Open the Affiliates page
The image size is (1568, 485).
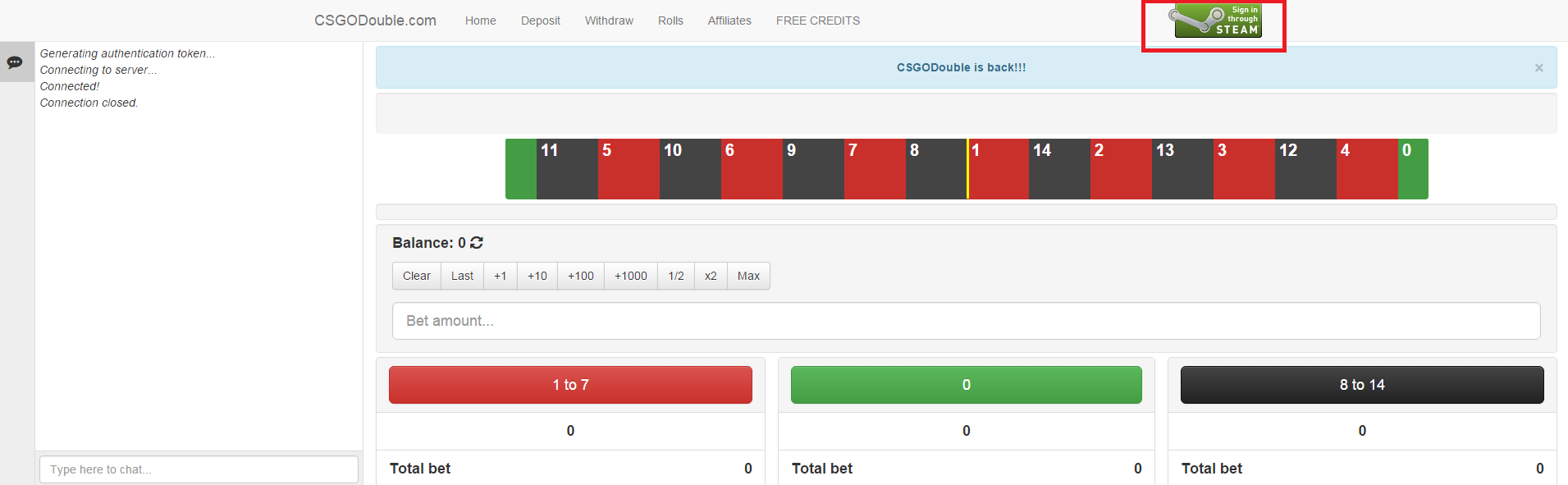click(729, 21)
